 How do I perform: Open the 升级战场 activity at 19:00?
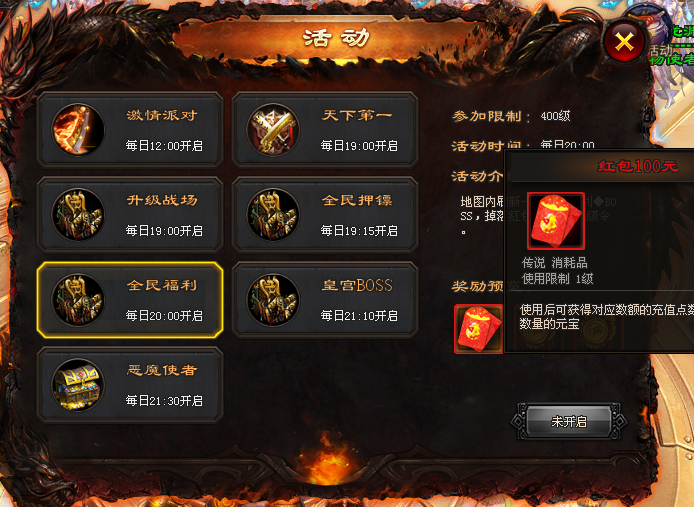click(130, 215)
